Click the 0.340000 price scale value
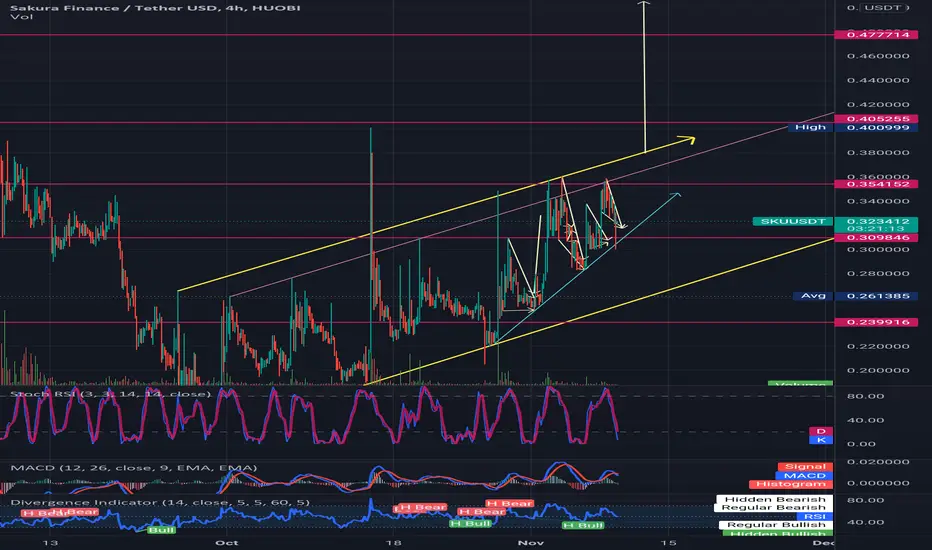Screen dimensions: 932x550 tap(878, 201)
